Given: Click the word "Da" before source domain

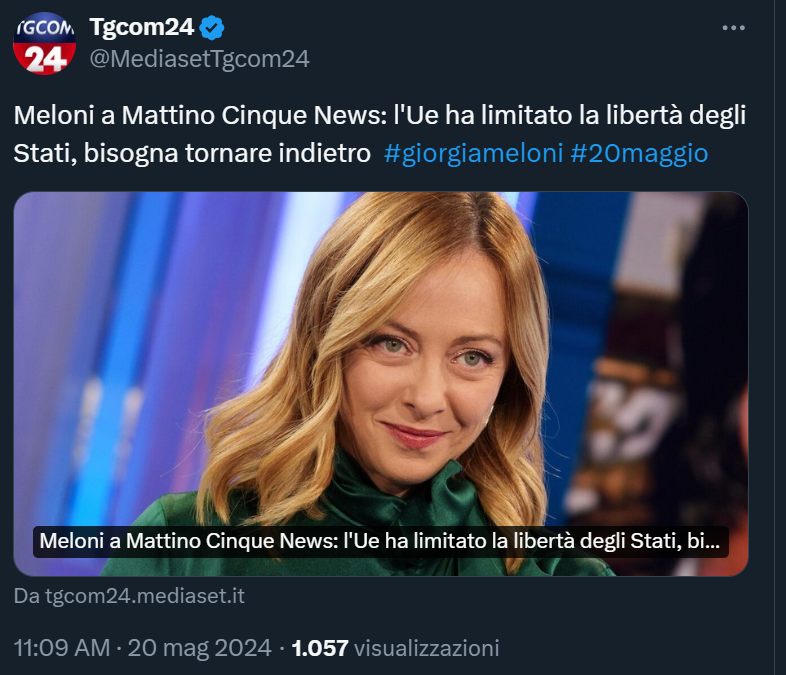Looking at the screenshot, I should (25, 596).
